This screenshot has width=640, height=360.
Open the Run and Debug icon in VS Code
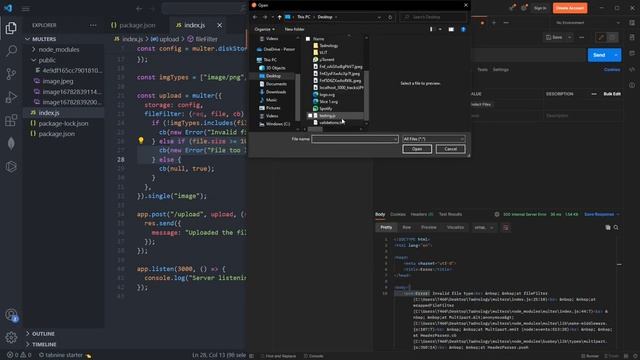pos(11,97)
